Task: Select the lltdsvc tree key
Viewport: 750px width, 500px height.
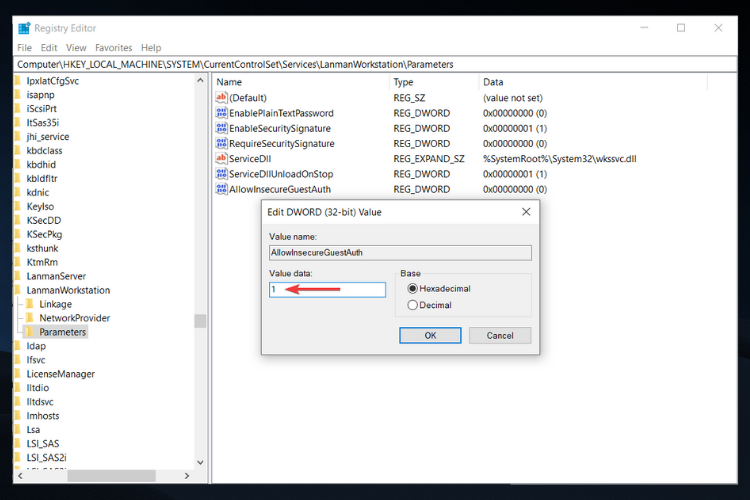Action: point(40,401)
